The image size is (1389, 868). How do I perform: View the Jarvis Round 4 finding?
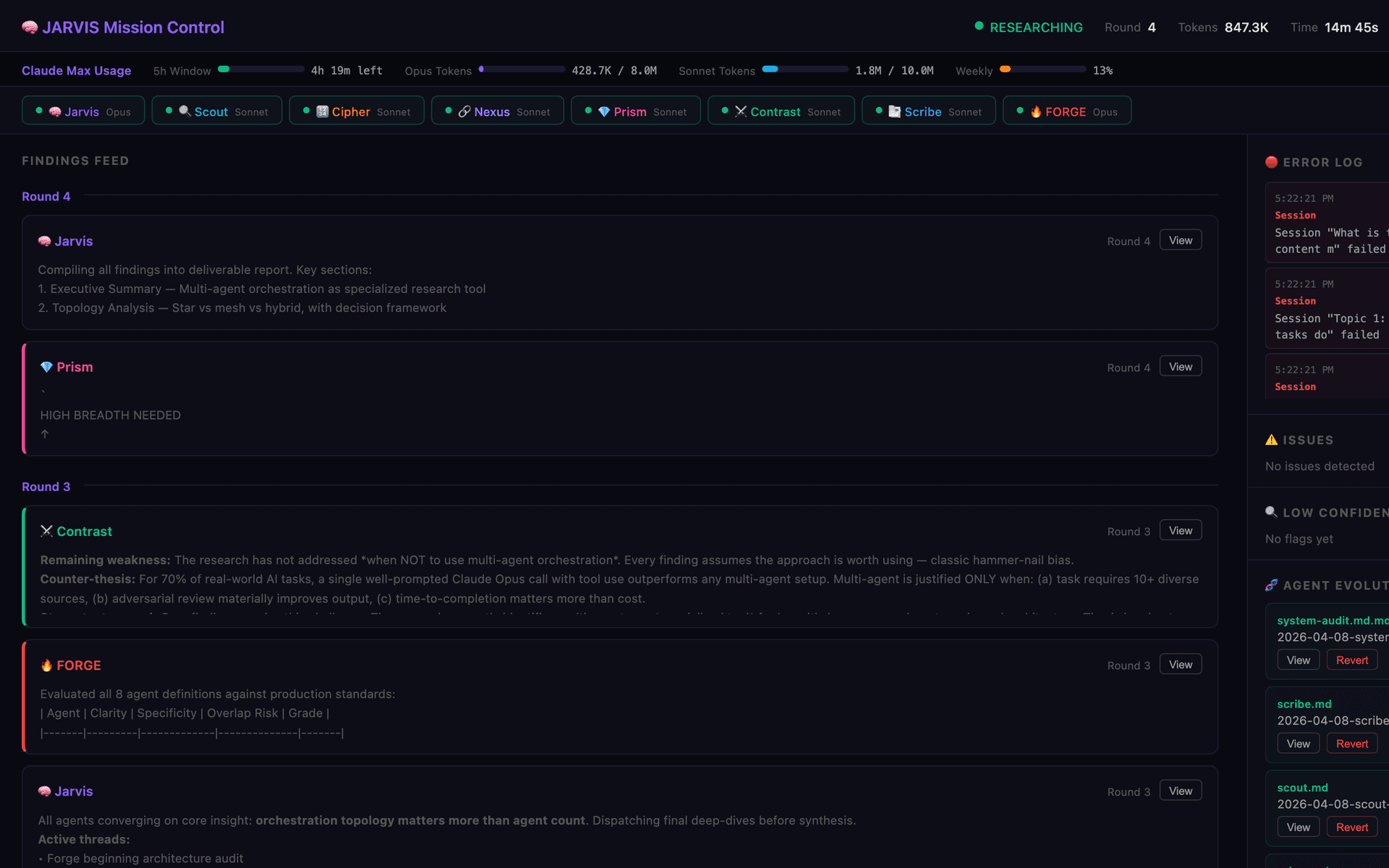tap(1180, 240)
